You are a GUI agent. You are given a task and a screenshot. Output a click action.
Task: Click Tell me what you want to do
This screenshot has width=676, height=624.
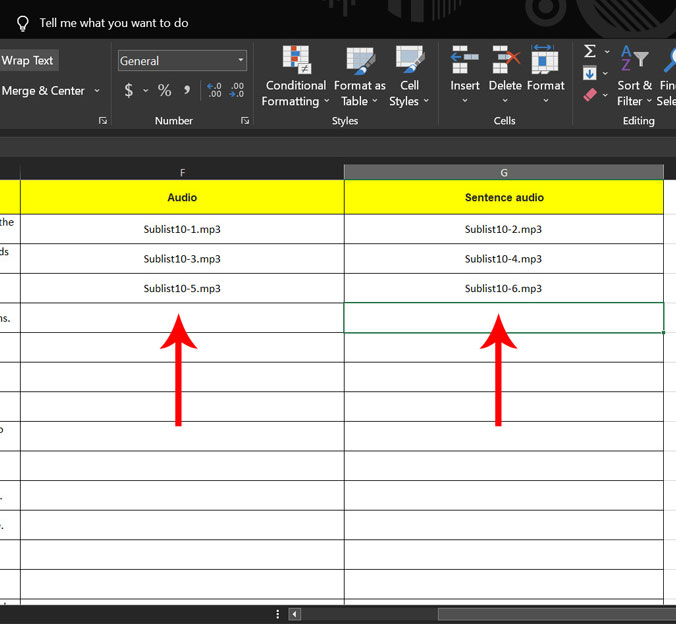click(114, 23)
